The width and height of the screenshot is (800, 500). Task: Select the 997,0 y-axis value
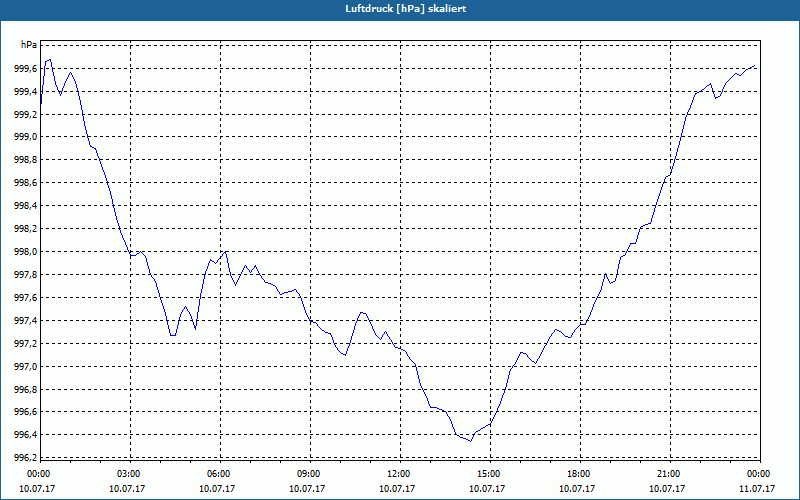[x=26, y=367]
